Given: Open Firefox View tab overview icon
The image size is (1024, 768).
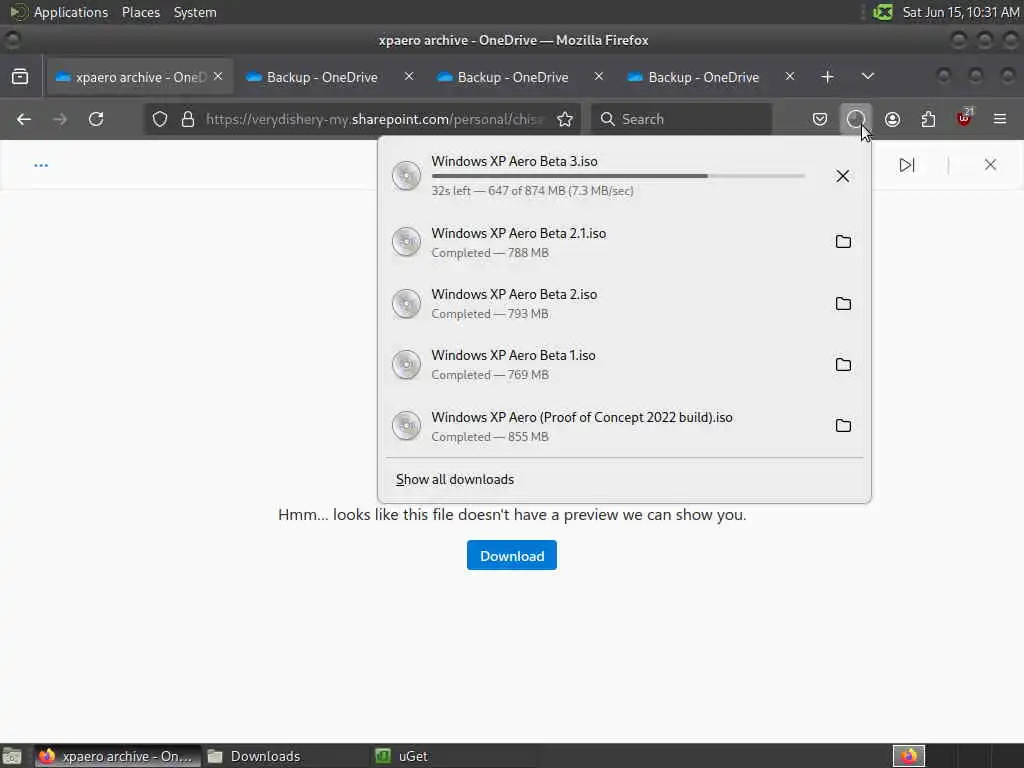Looking at the screenshot, I should tap(20, 76).
